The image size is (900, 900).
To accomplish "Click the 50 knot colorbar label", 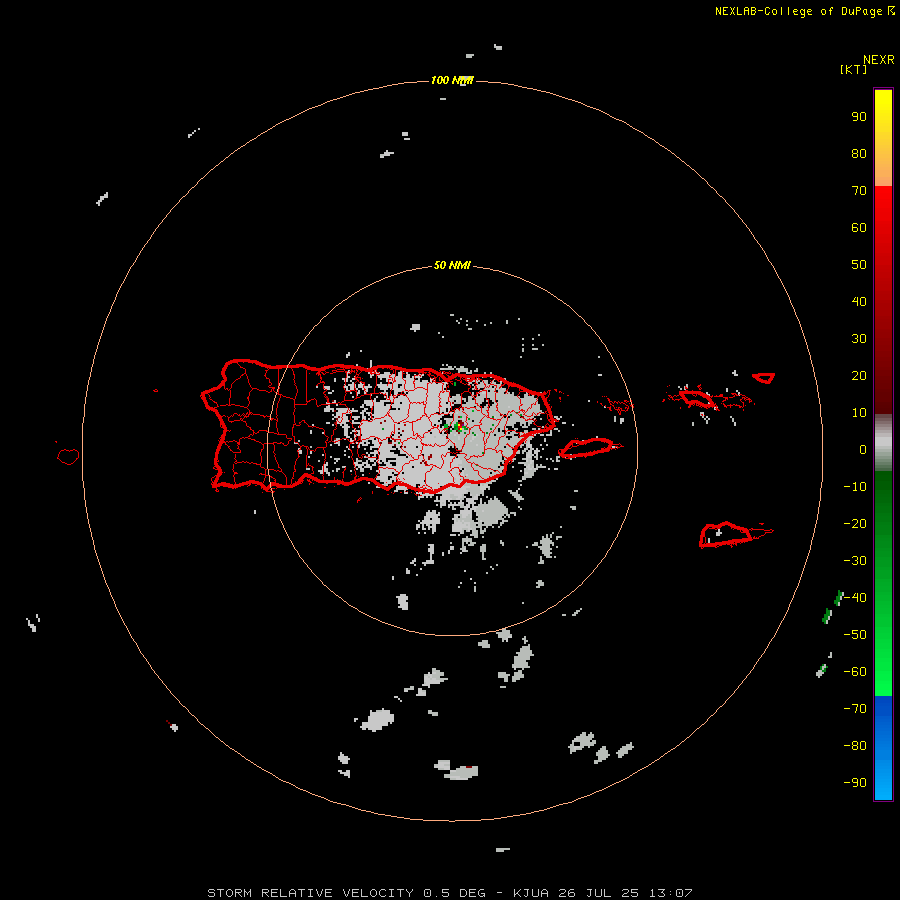I will coord(859,265).
